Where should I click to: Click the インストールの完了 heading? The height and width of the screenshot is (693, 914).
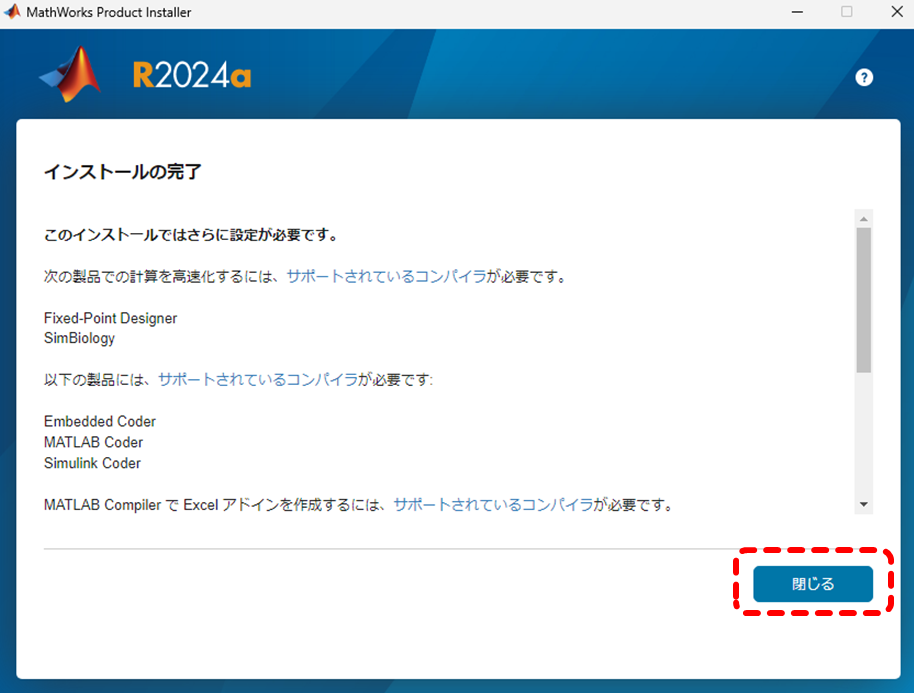tap(122, 172)
